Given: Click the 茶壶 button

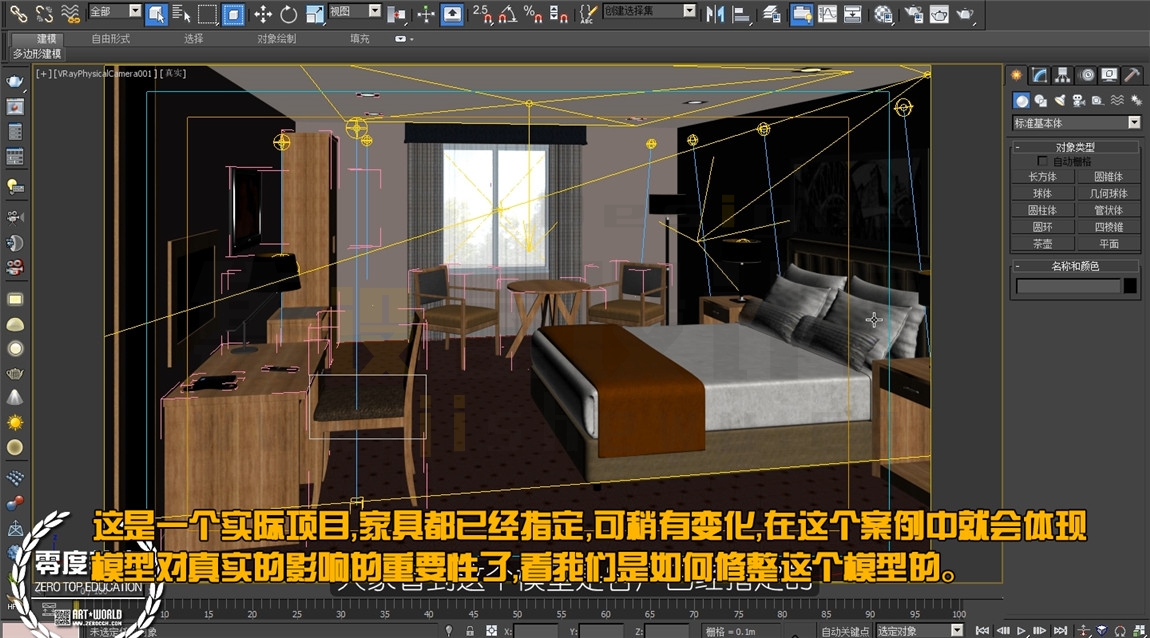Looking at the screenshot, I should pyautogui.click(x=1043, y=243).
